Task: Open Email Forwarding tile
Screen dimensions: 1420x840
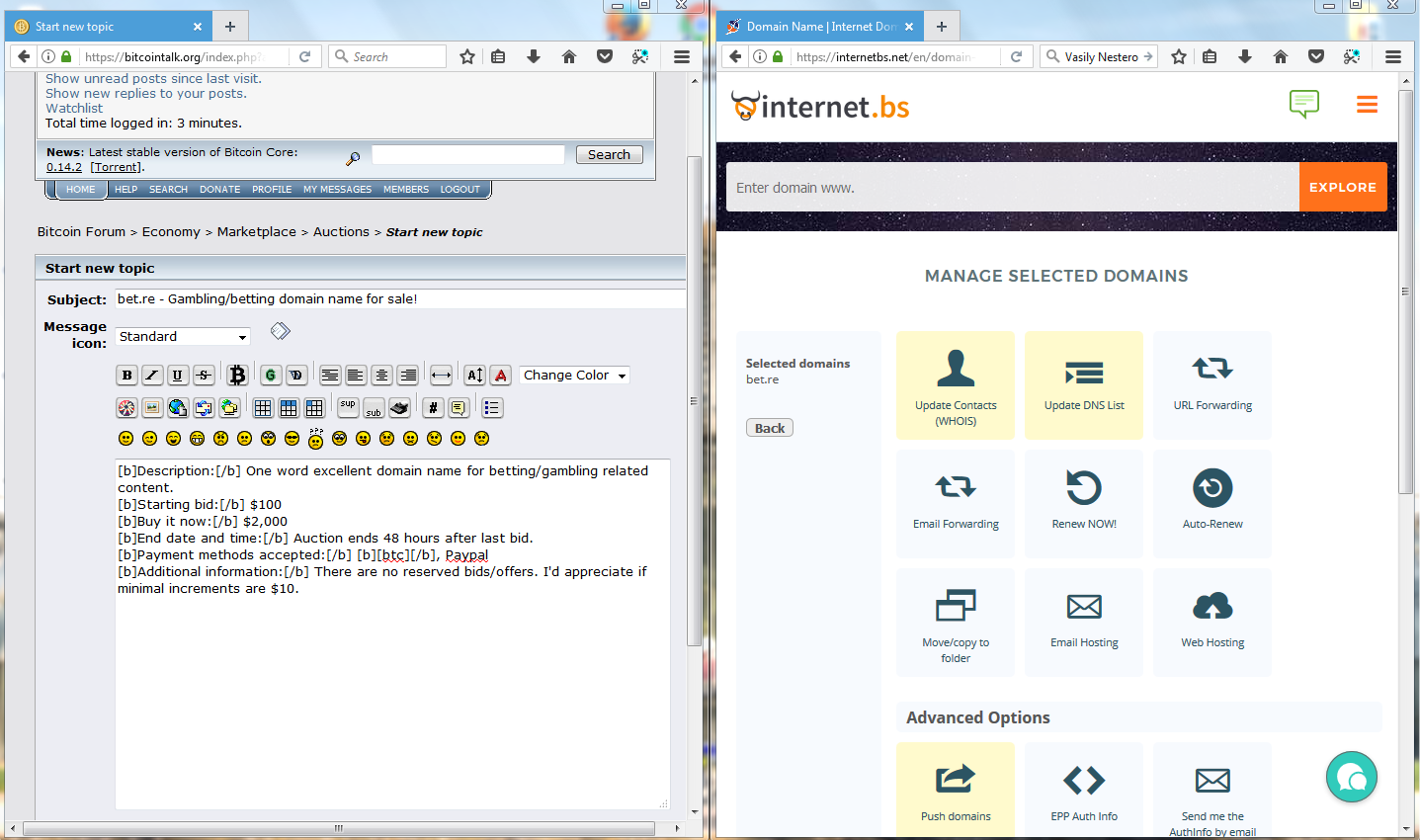Action: coord(956,504)
